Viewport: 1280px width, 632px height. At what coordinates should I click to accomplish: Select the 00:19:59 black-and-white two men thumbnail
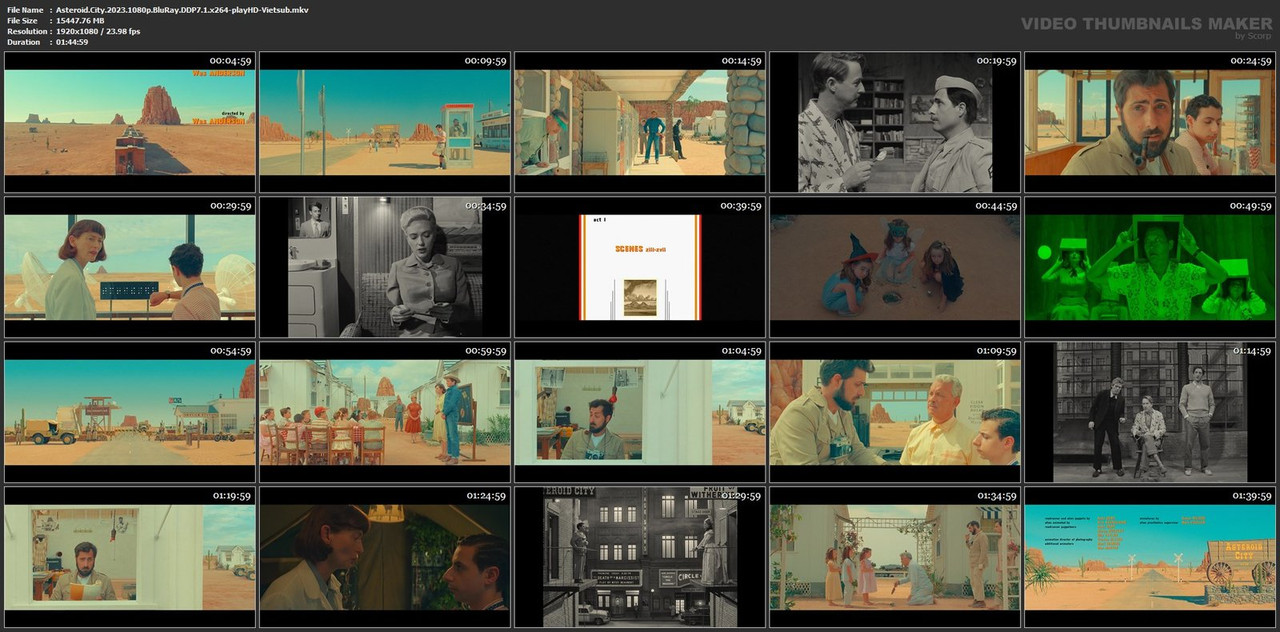pos(895,122)
